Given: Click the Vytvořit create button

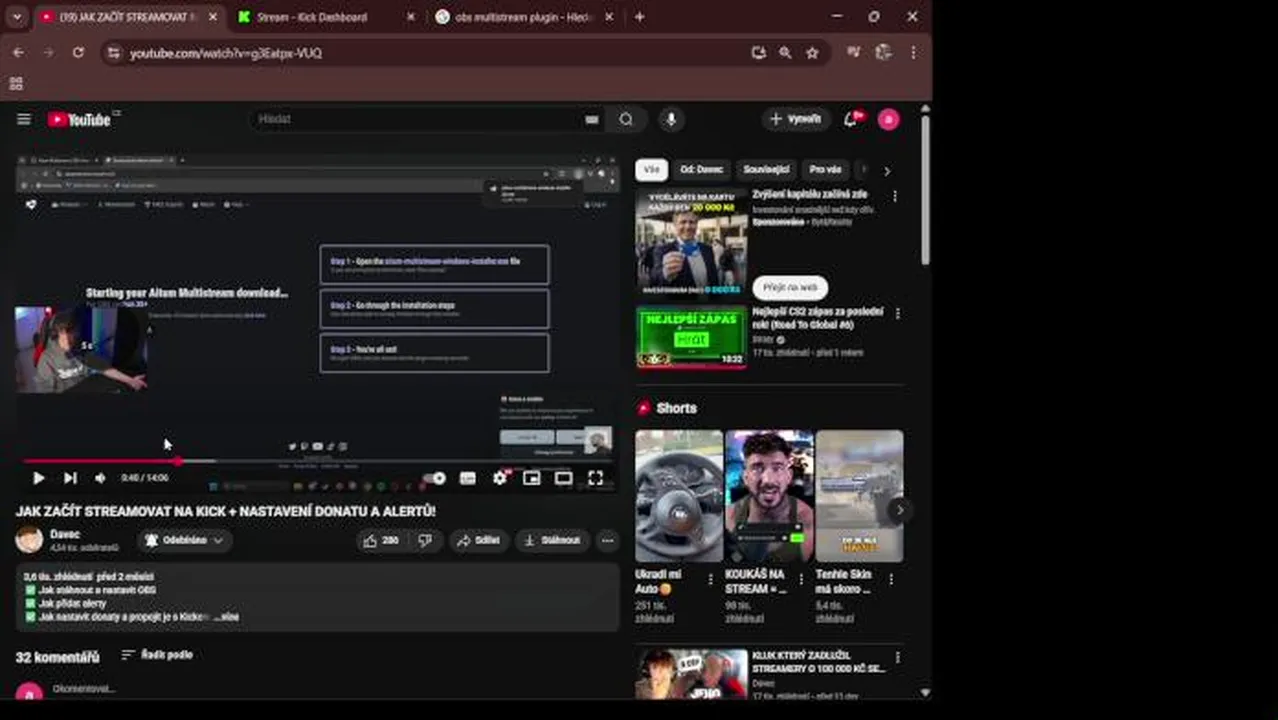Looking at the screenshot, I should point(796,119).
